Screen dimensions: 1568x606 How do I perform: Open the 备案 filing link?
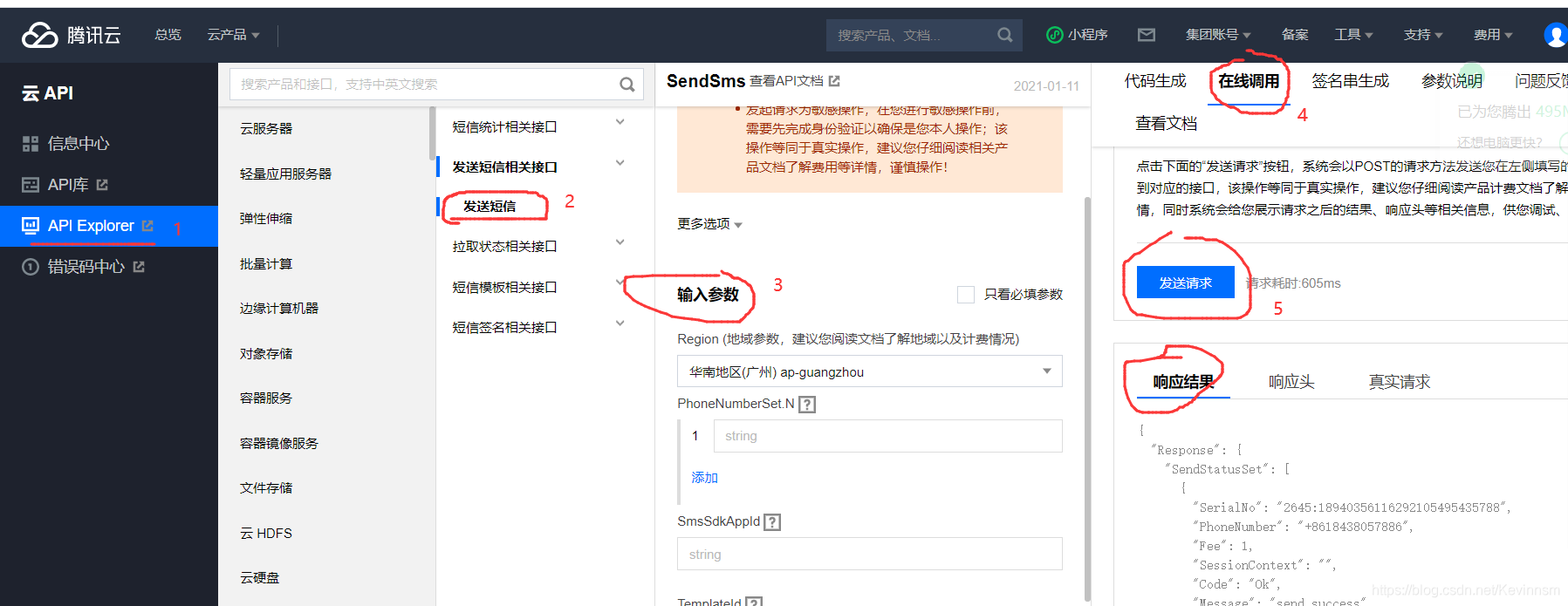click(x=1295, y=35)
